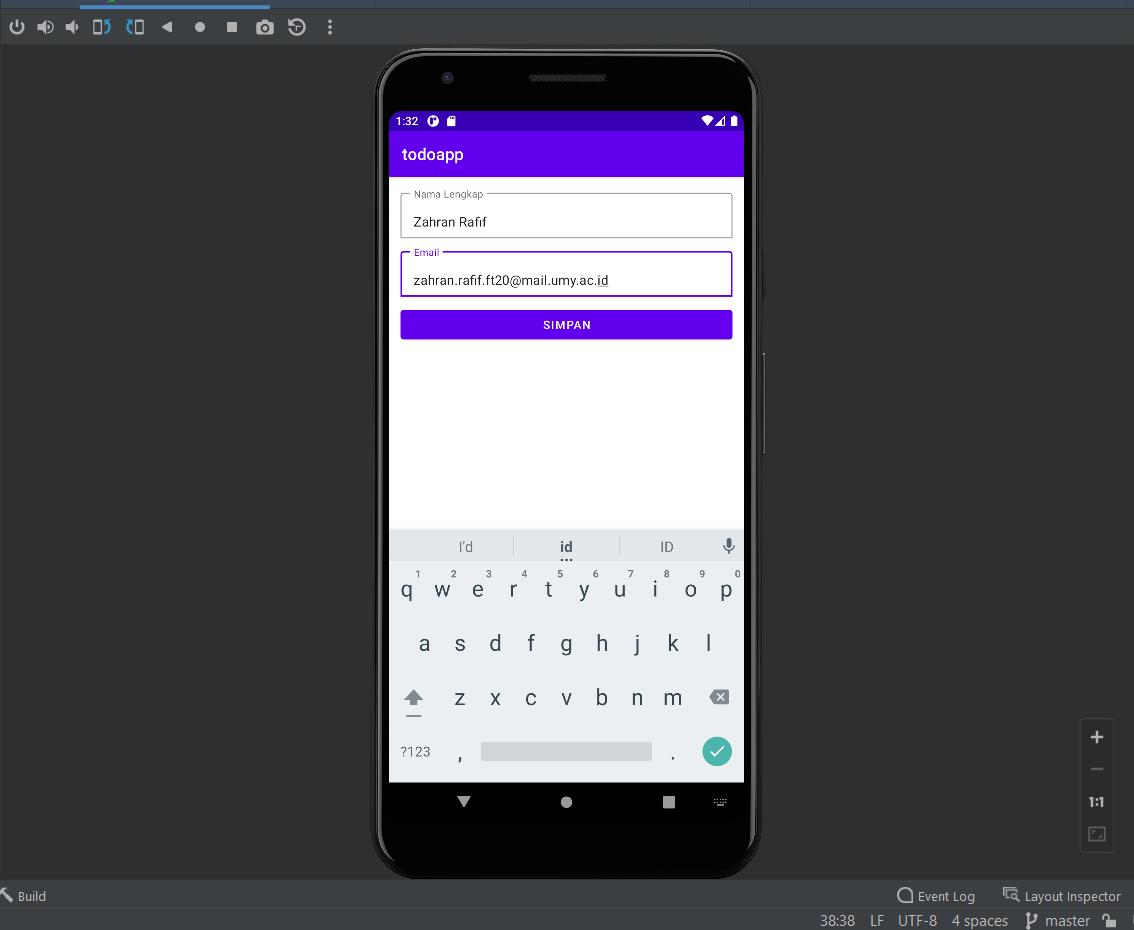The height and width of the screenshot is (930, 1134).
Task: Tap the j key on keyboard
Action: (637, 644)
